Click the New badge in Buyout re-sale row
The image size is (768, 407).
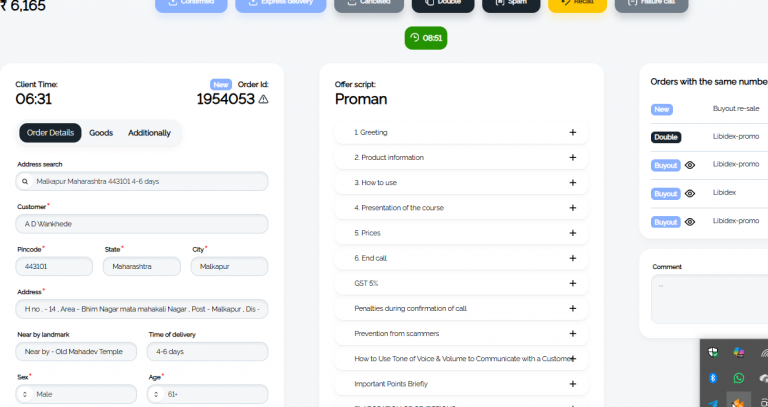click(662, 109)
